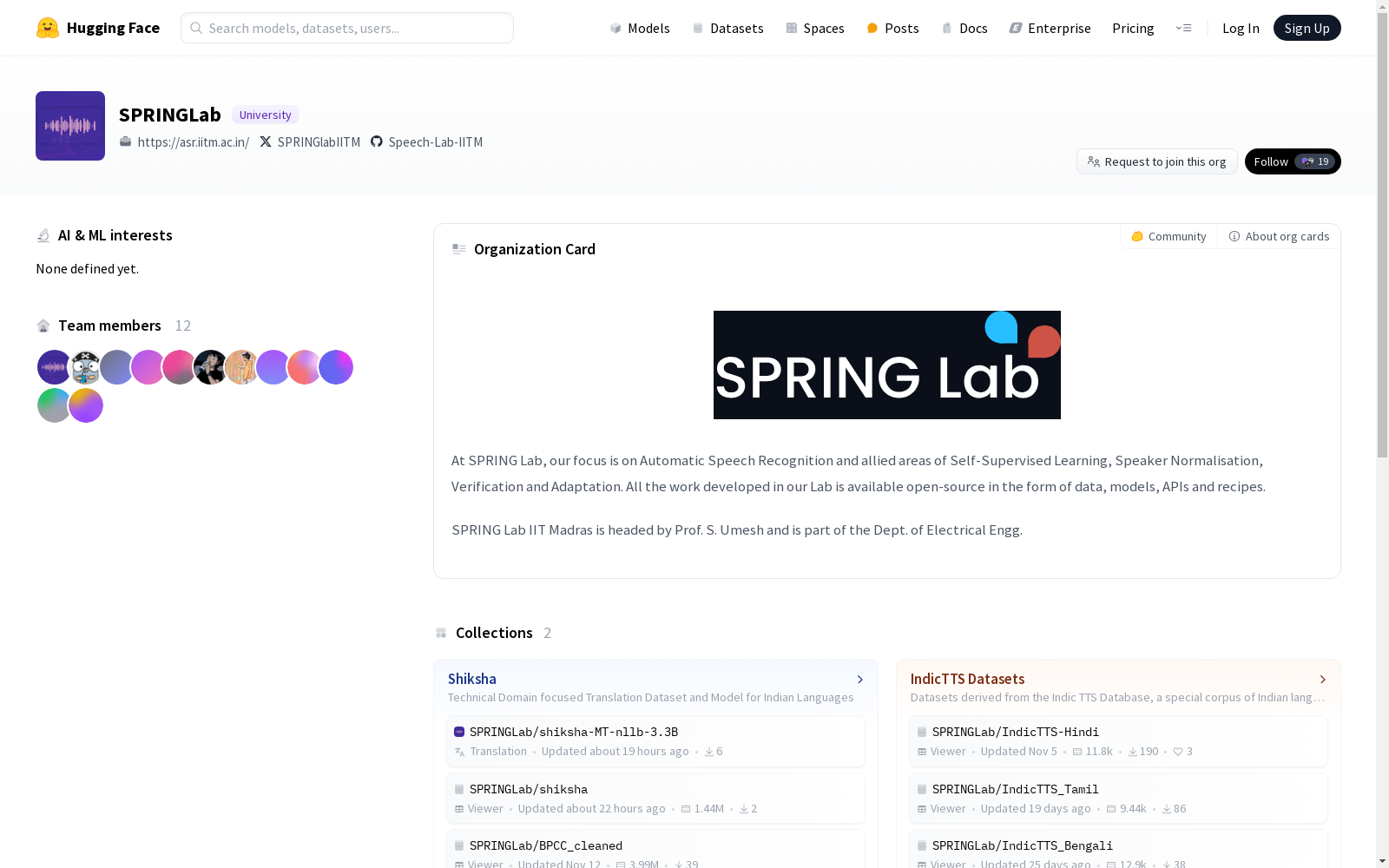Click Log In
1389x868 pixels.
coord(1241,28)
